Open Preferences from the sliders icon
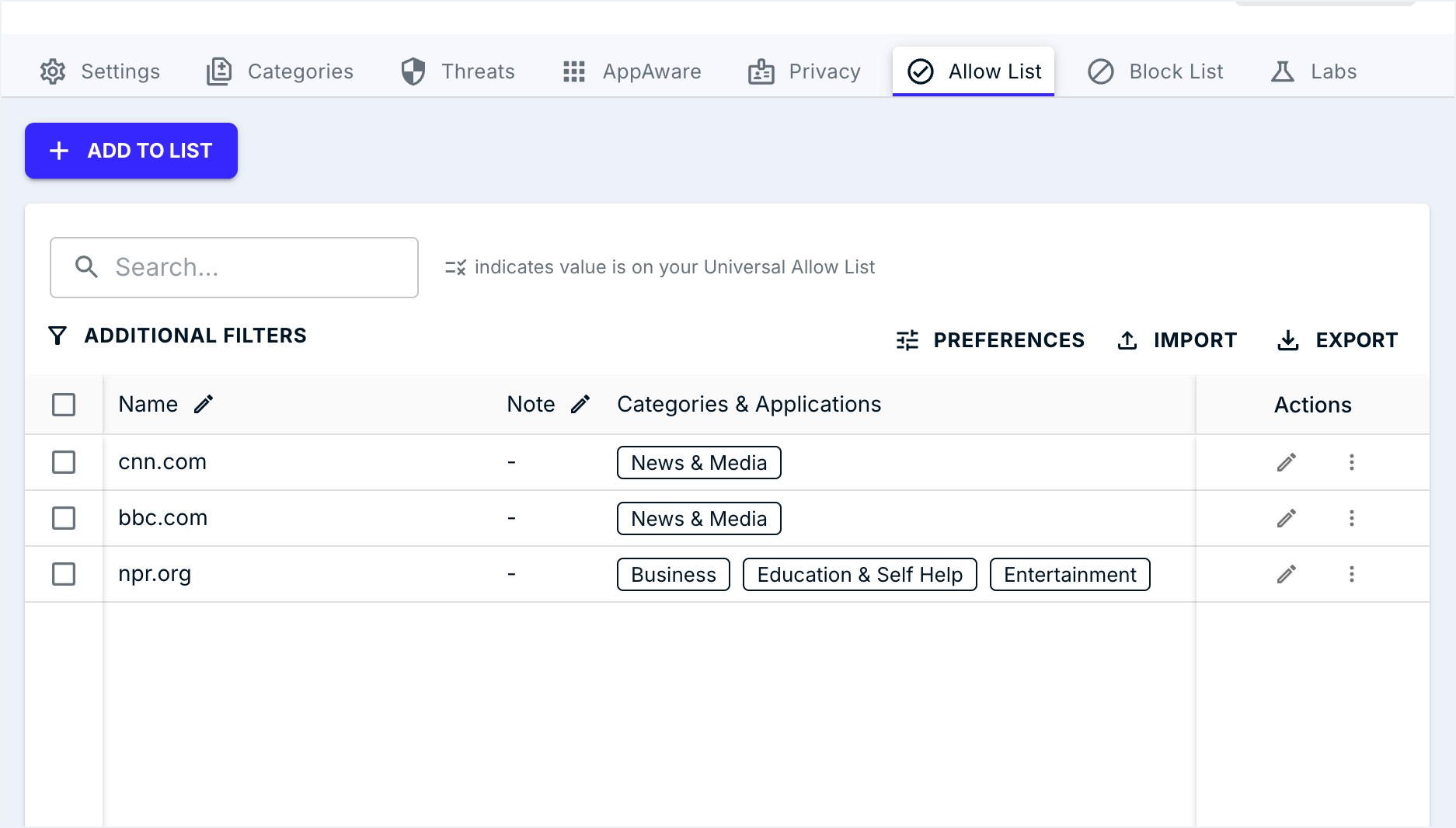 point(907,340)
